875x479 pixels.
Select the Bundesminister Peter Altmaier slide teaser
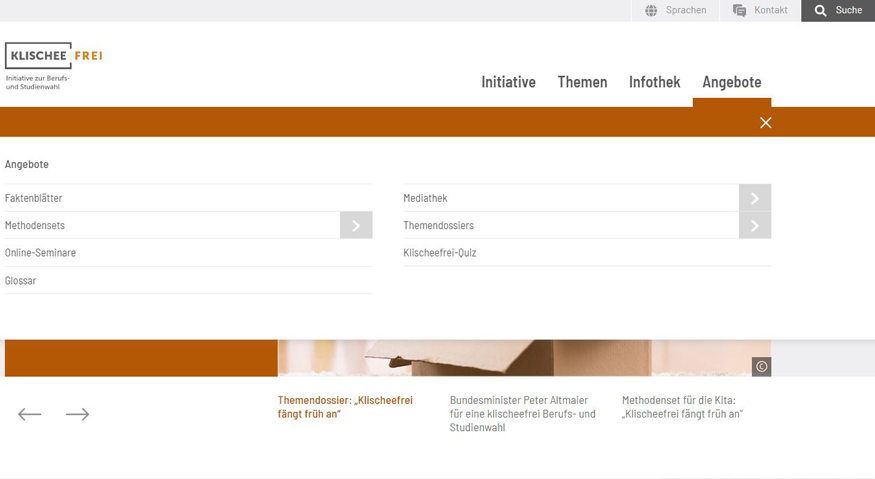(x=522, y=413)
